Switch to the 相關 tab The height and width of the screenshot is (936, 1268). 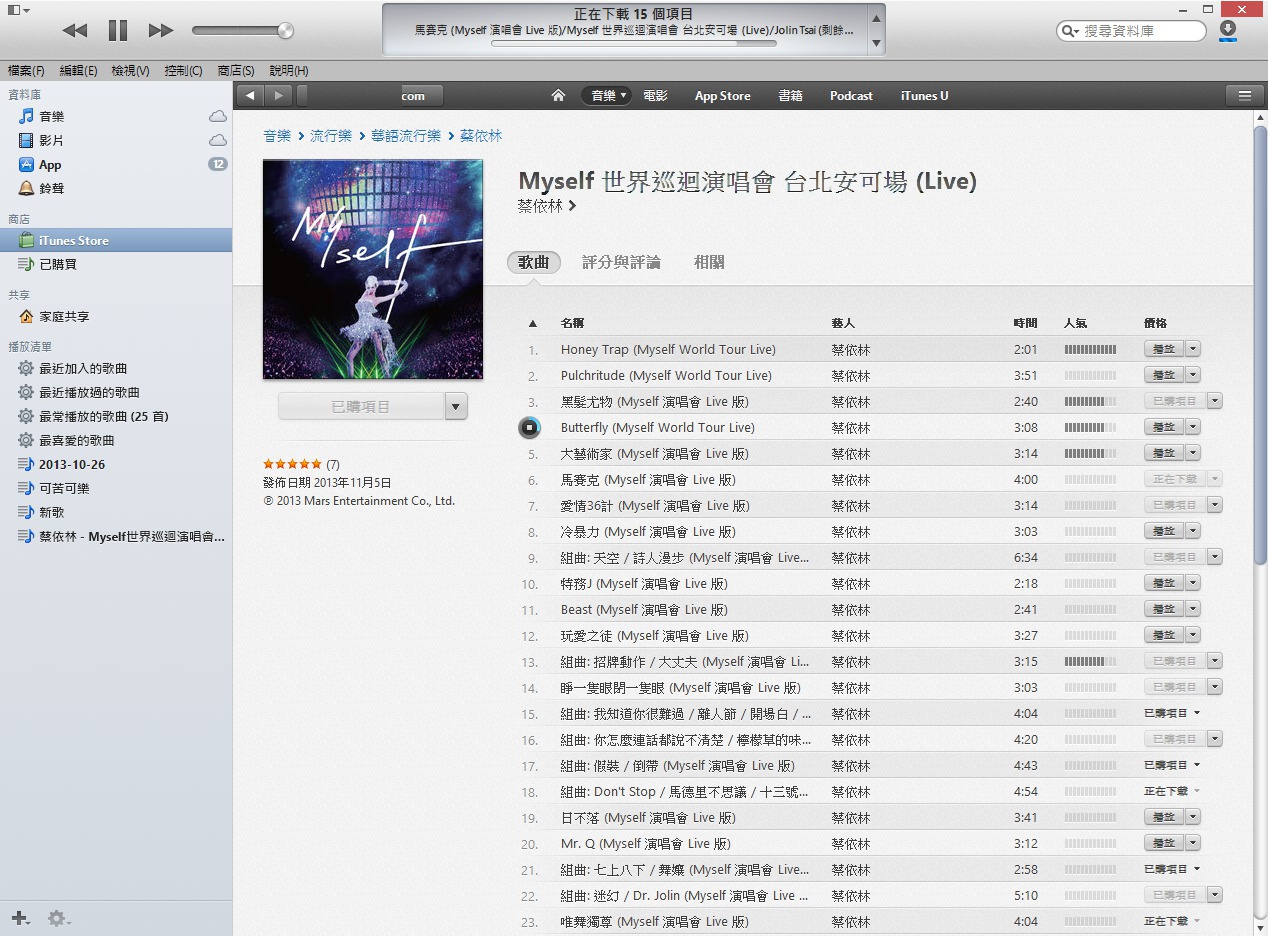pos(709,263)
